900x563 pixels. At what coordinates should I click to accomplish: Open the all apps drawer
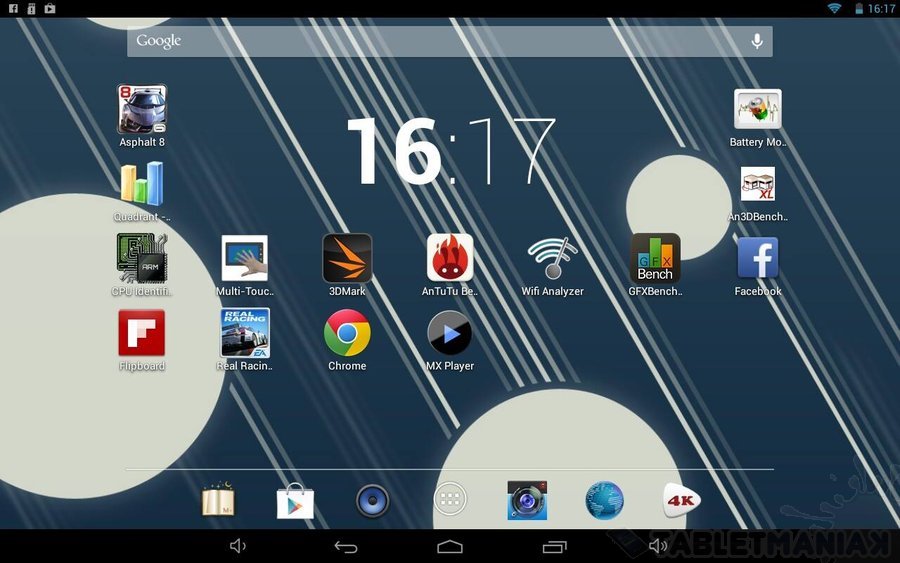450,500
